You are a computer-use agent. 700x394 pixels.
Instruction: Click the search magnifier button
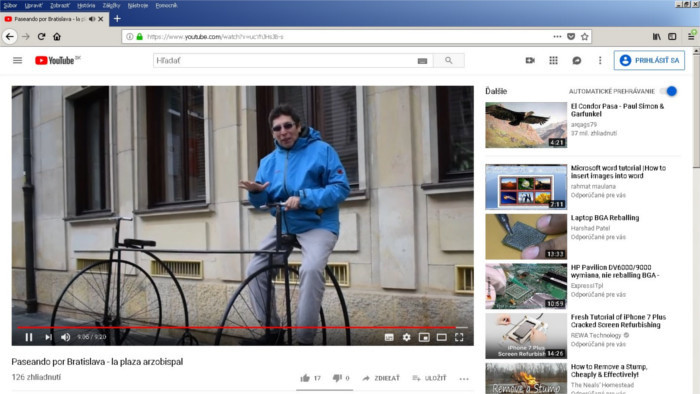[449, 60]
